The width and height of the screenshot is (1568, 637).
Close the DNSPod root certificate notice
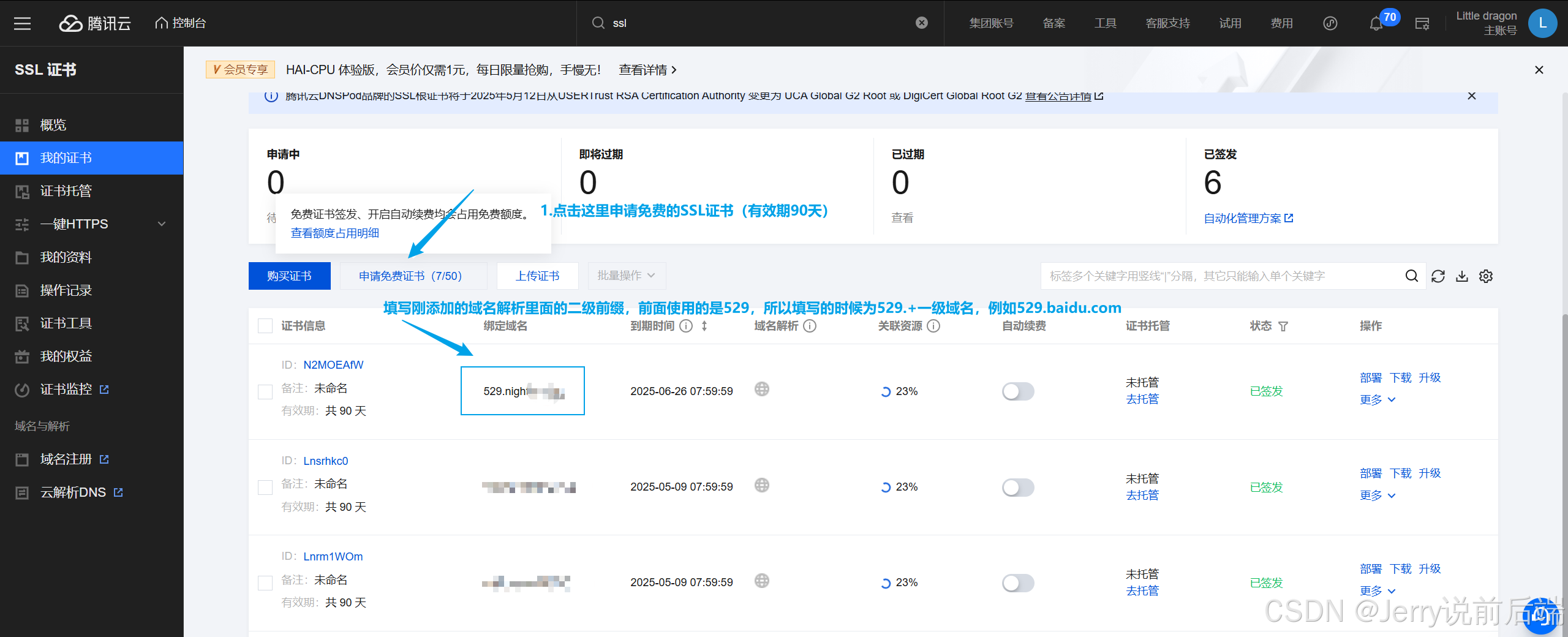point(1471,96)
